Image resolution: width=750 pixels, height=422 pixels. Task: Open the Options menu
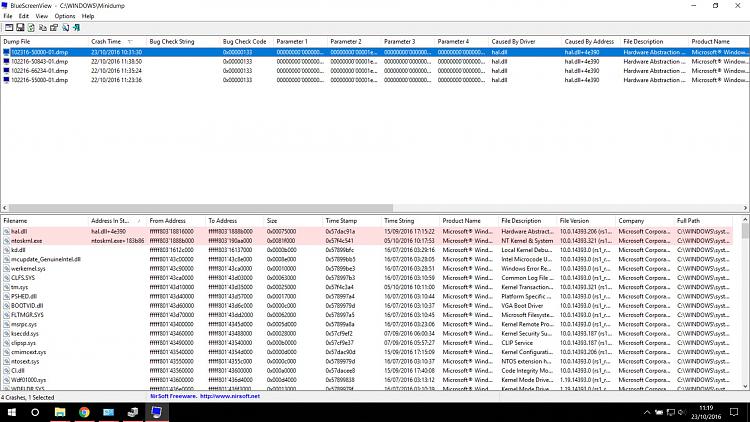[x=65, y=16]
